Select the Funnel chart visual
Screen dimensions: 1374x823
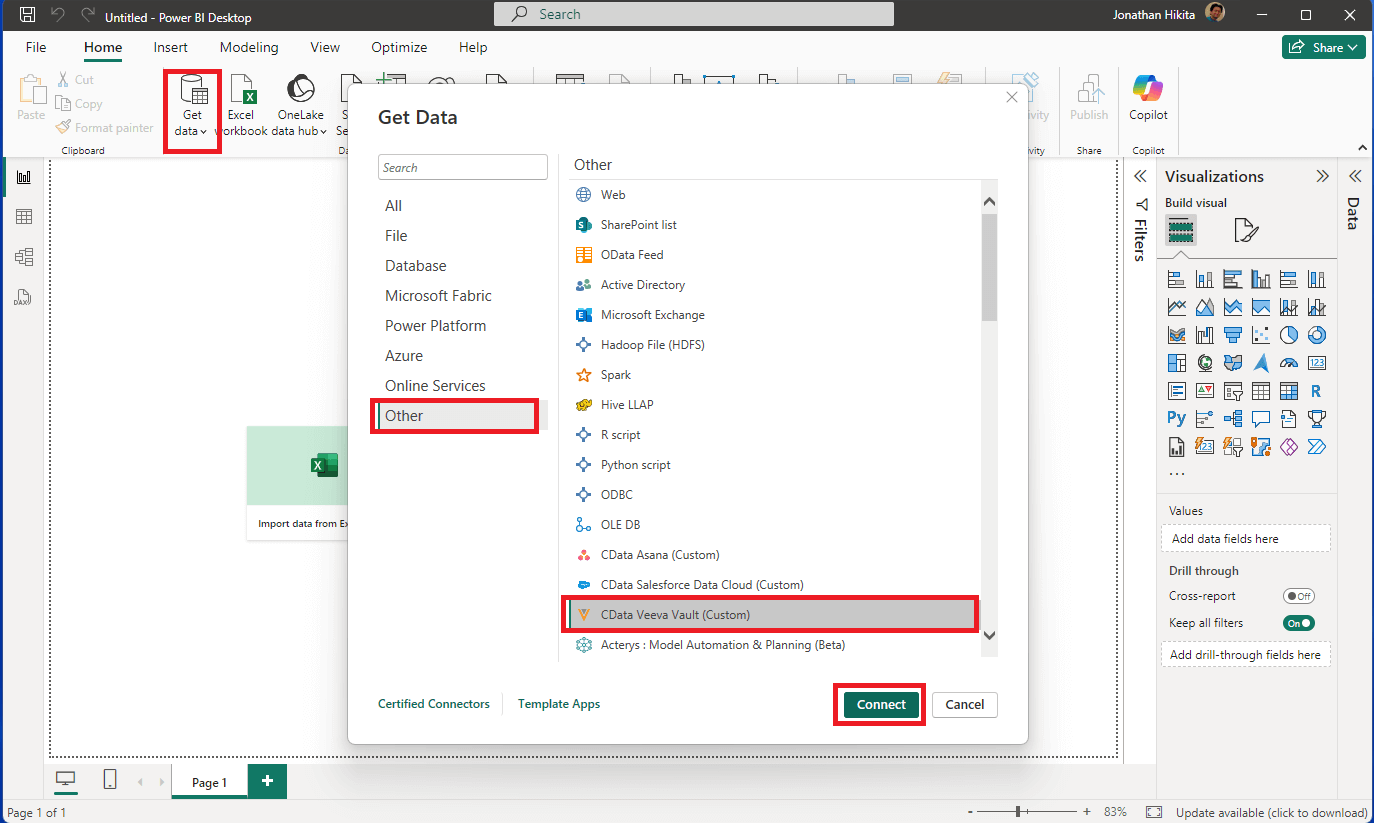point(1233,335)
